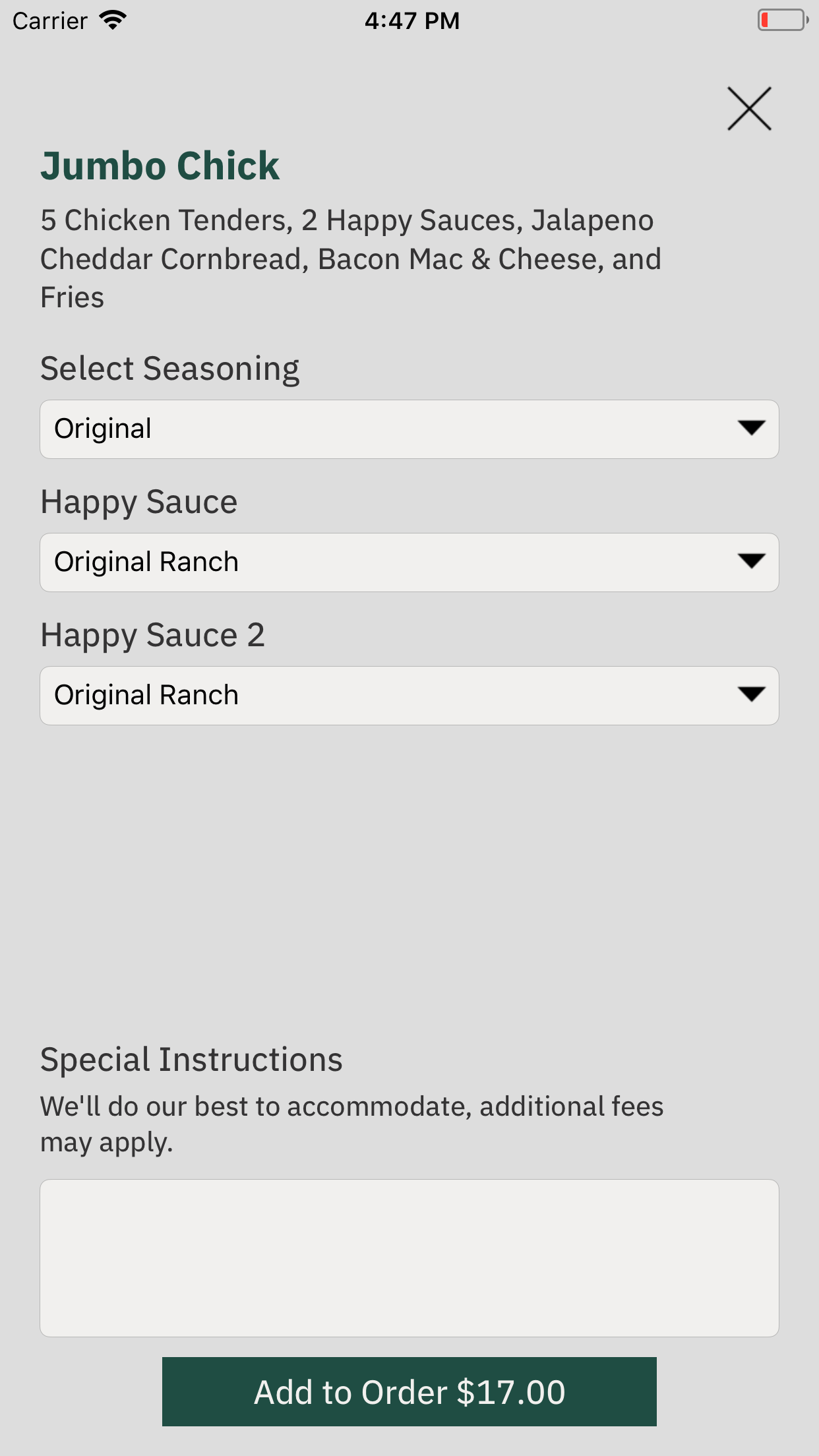The height and width of the screenshot is (1456, 819).
Task: Open the Happy Sauce 2 dropdown's Original Ranch value
Action: (146, 696)
